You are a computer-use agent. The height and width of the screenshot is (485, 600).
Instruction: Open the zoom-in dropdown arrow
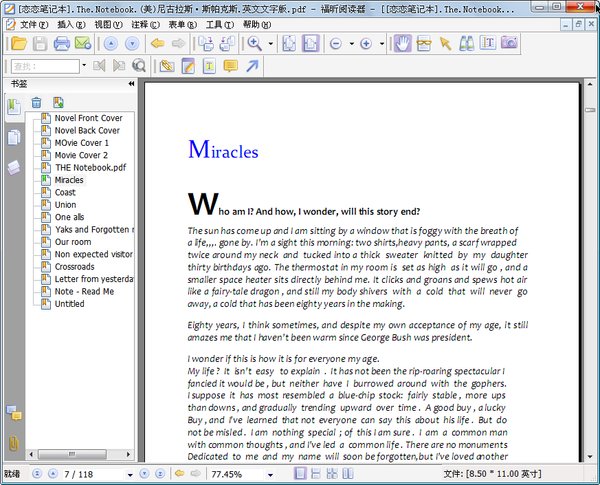(x=382, y=44)
